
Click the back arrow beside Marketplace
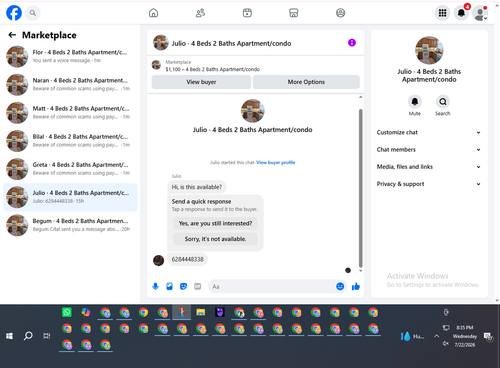click(12, 35)
